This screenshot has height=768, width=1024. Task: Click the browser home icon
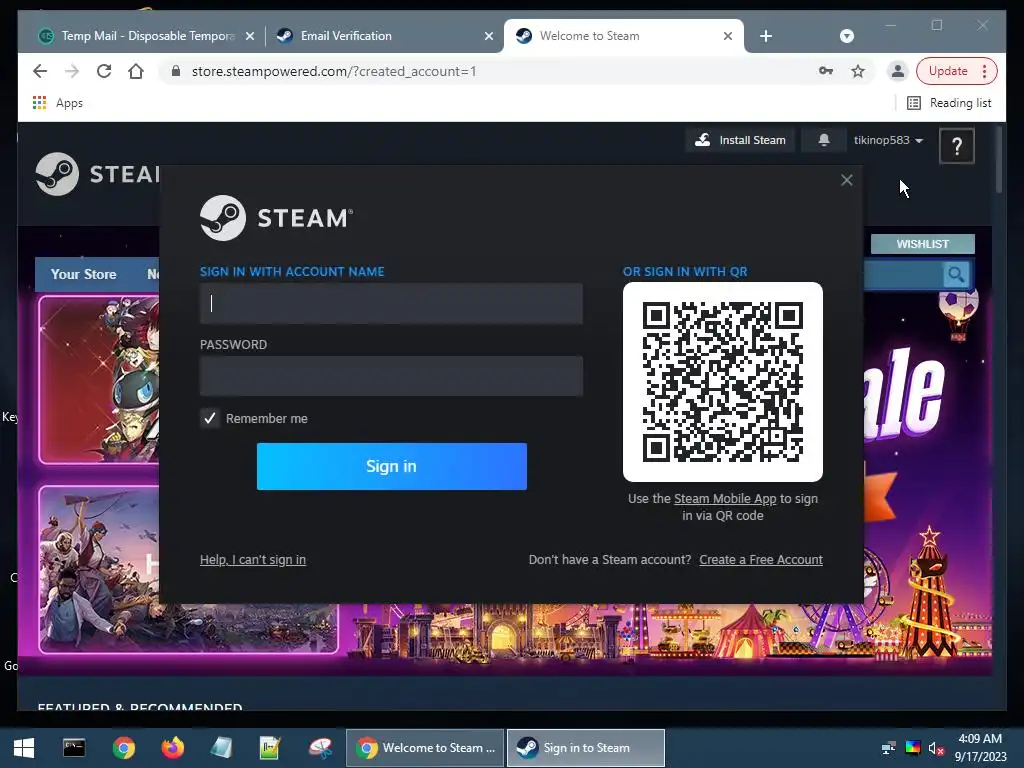(x=136, y=71)
